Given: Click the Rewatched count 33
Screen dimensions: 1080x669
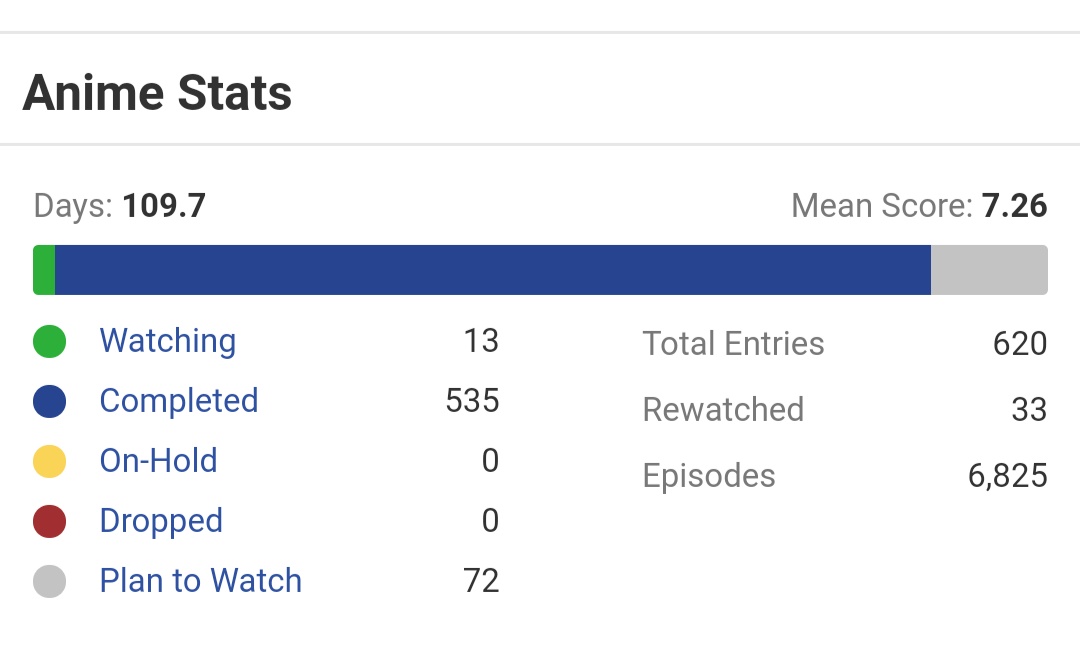Looking at the screenshot, I should pos(1030,409).
